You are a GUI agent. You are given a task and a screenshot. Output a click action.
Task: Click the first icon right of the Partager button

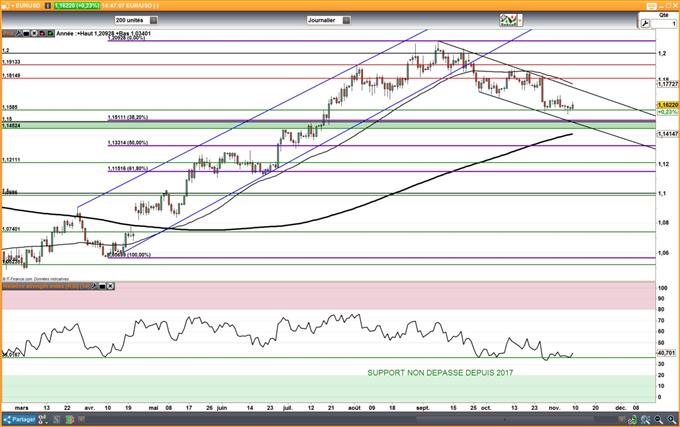click(42, 419)
